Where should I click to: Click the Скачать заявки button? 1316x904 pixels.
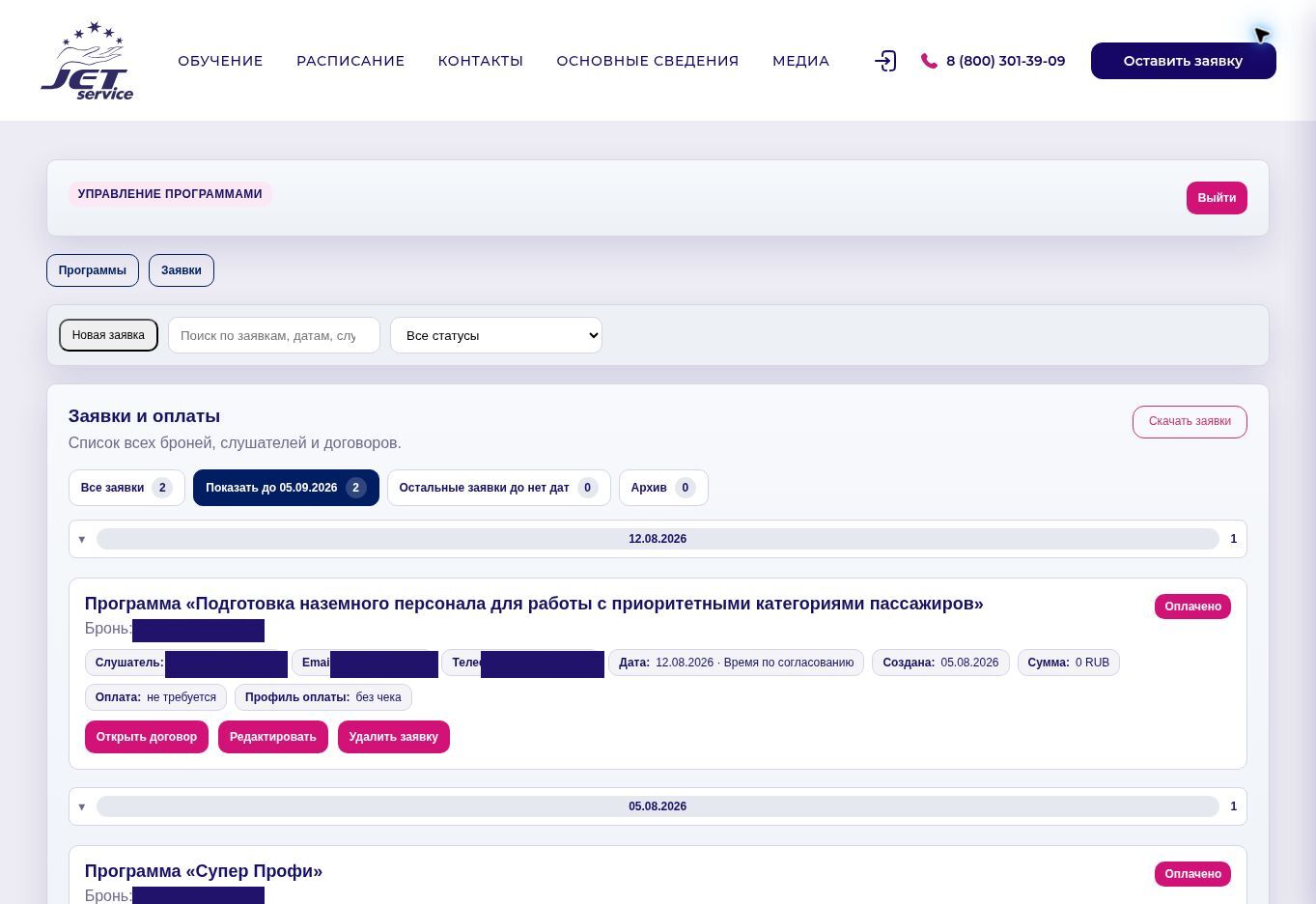tap(1190, 422)
